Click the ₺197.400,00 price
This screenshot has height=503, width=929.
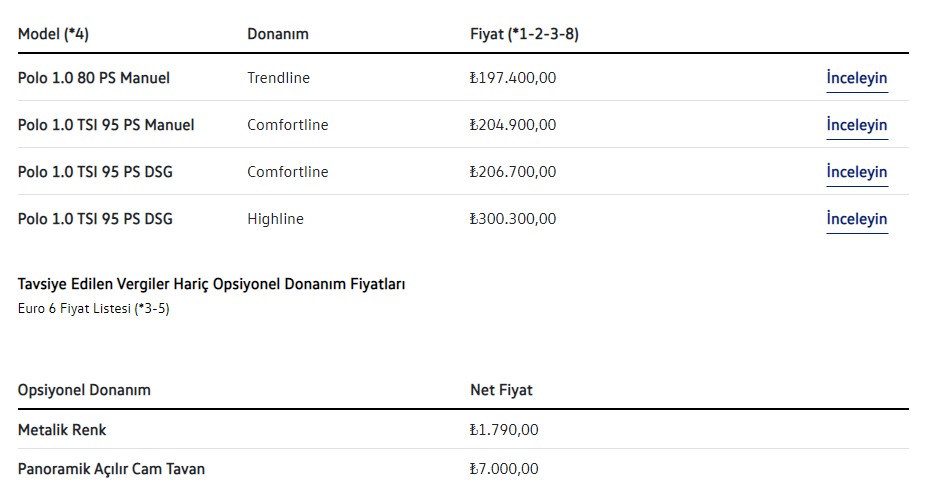coord(513,78)
